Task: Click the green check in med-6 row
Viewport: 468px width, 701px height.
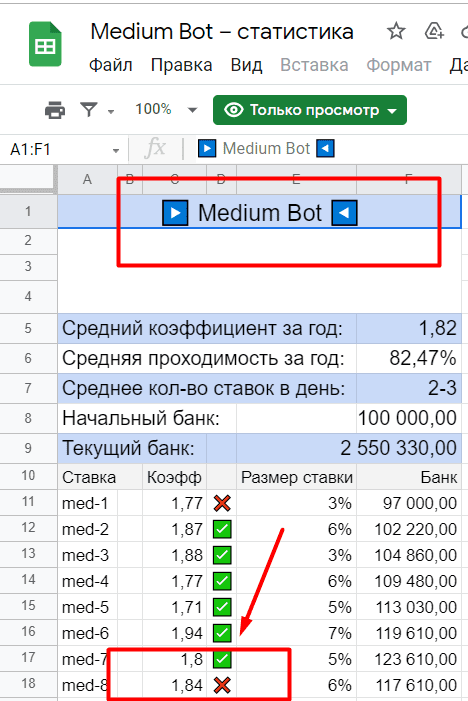Action: (222, 633)
